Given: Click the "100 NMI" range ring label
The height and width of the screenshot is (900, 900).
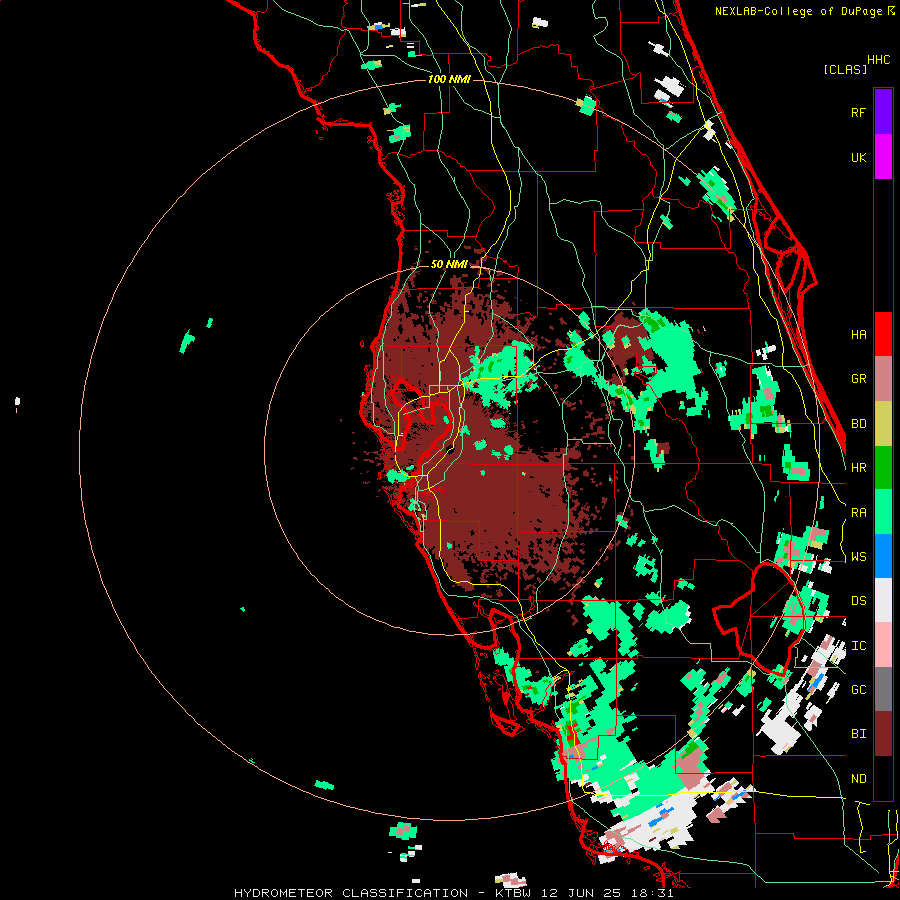Looking at the screenshot, I should click(449, 79).
